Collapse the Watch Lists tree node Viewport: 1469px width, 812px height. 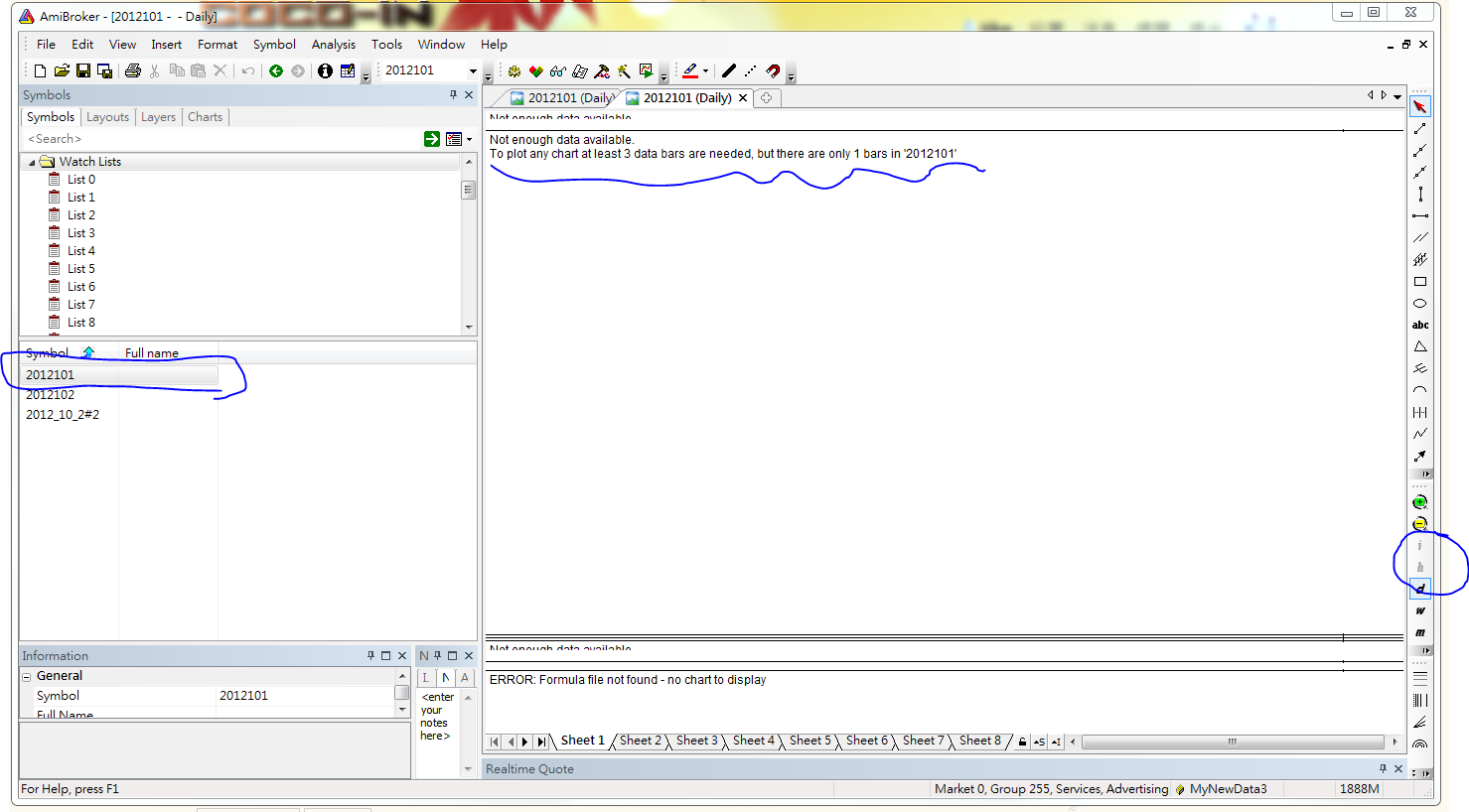click(32, 162)
